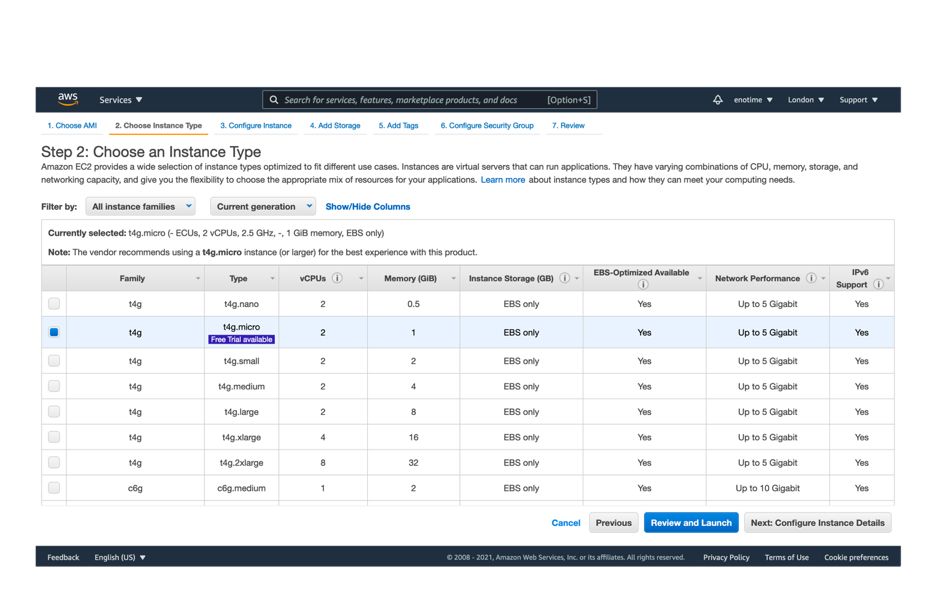The image size is (936, 614).
Task: Click the Up to 10 Gigabit cell
Action: (768, 488)
